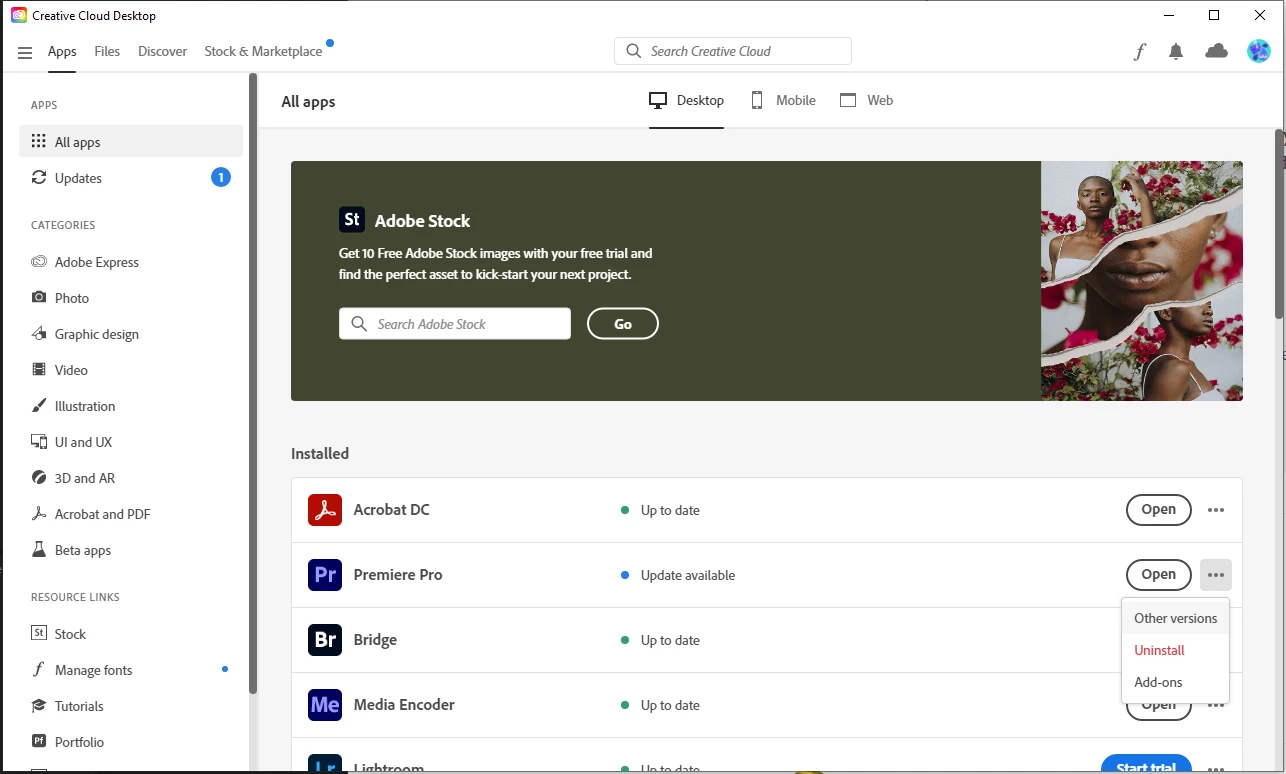Close more options menu for Premiere Pro

(1216, 575)
